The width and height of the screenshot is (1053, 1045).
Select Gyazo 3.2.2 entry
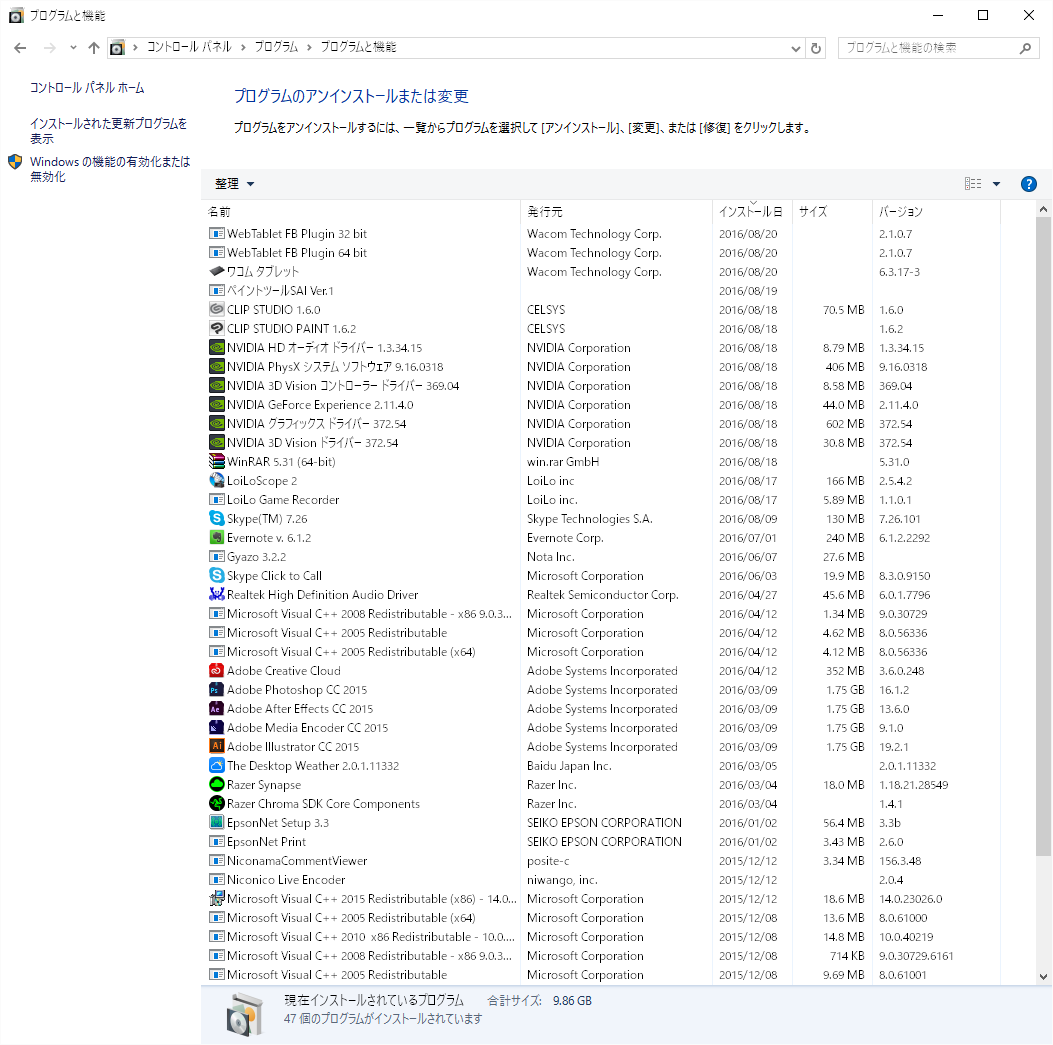tap(601, 557)
